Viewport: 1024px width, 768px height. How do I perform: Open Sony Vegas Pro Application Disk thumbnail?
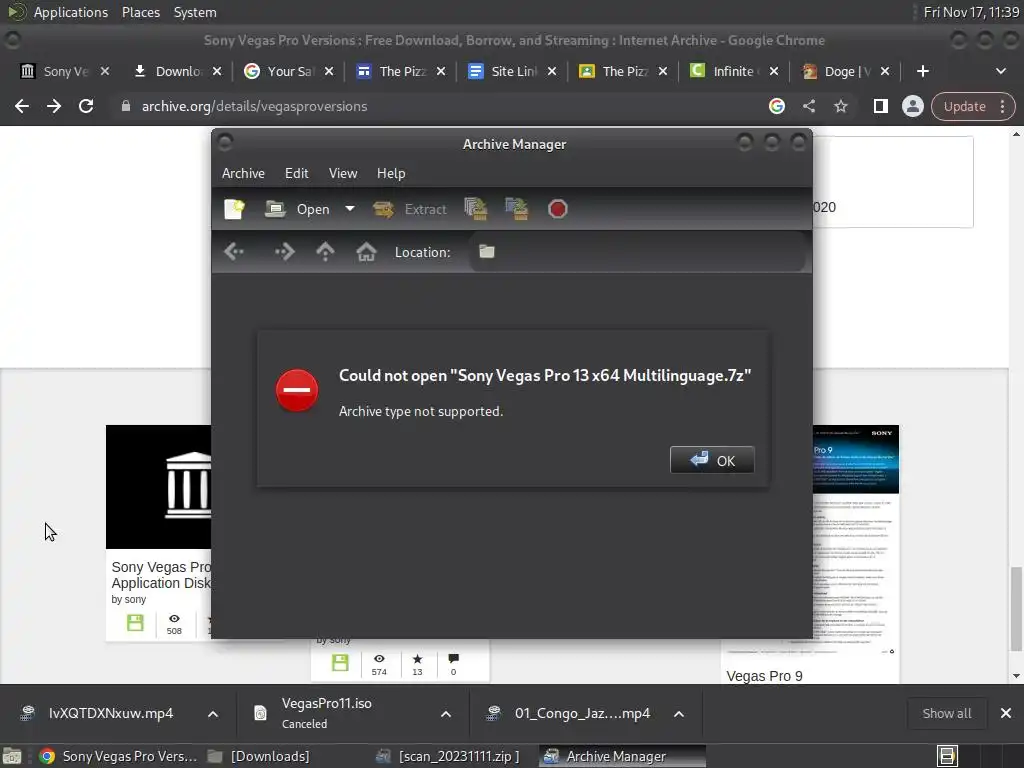[159, 487]
